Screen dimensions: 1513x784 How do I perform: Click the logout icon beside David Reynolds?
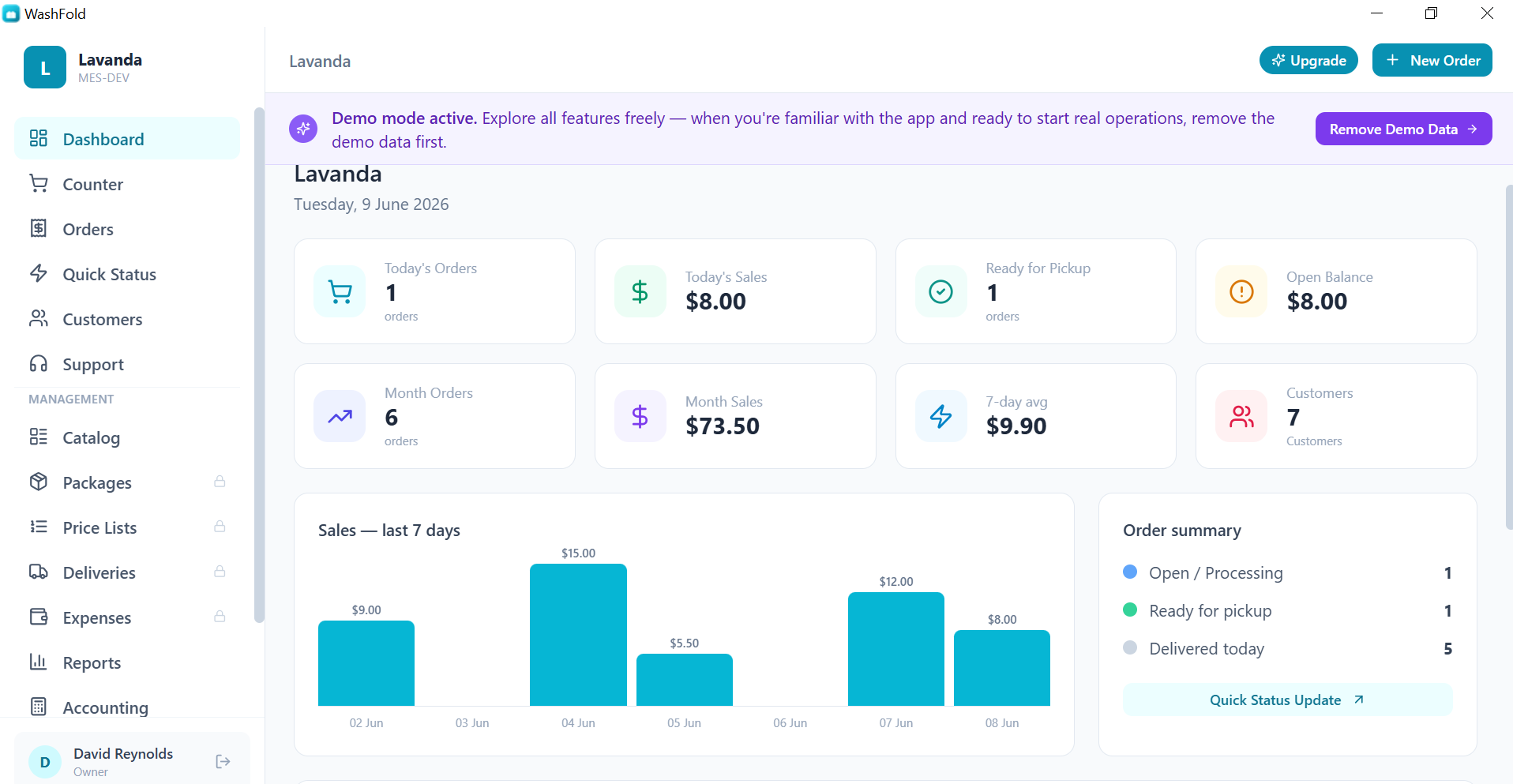[x=223, y=761]
